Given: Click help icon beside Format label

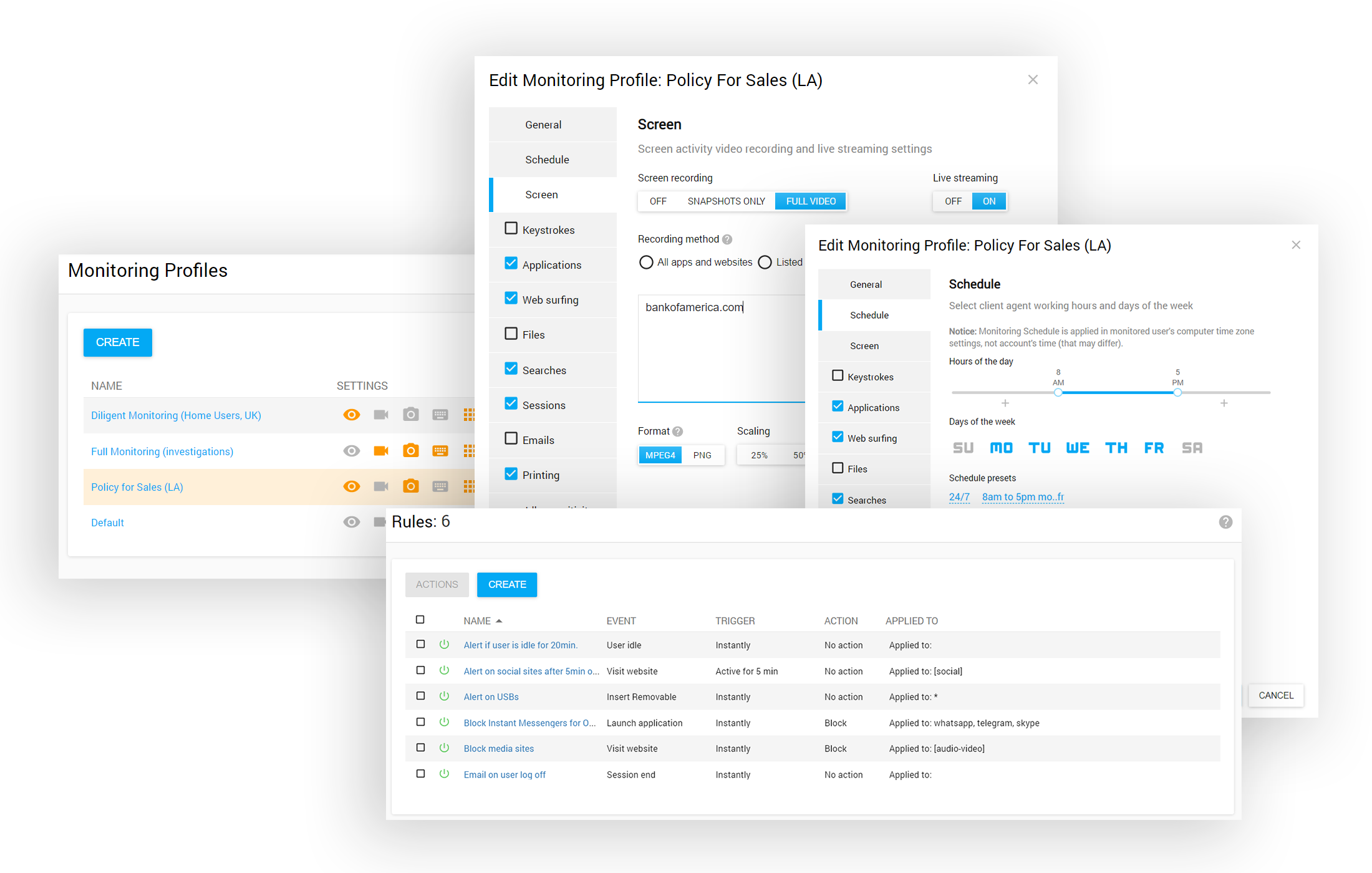Looking at the screenshot, I should (x=678, y=432).
